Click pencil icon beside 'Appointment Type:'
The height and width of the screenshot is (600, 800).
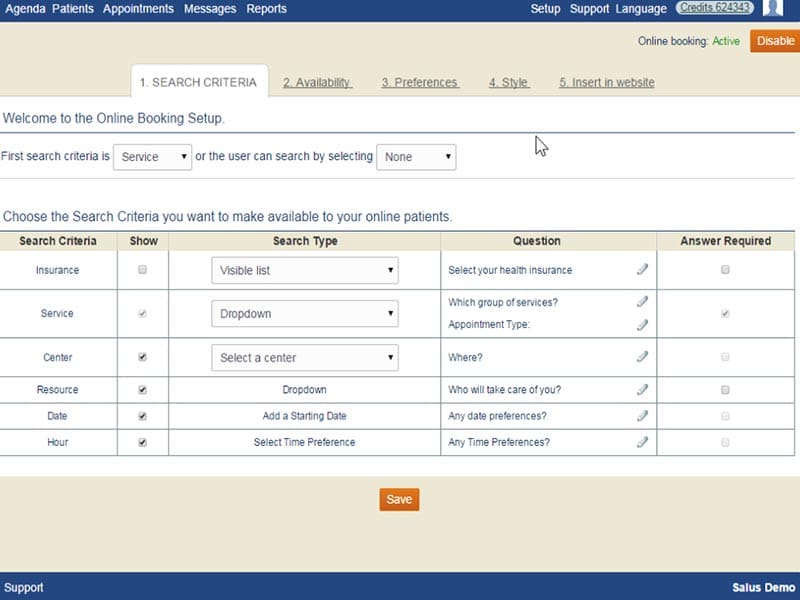[642, 324]
